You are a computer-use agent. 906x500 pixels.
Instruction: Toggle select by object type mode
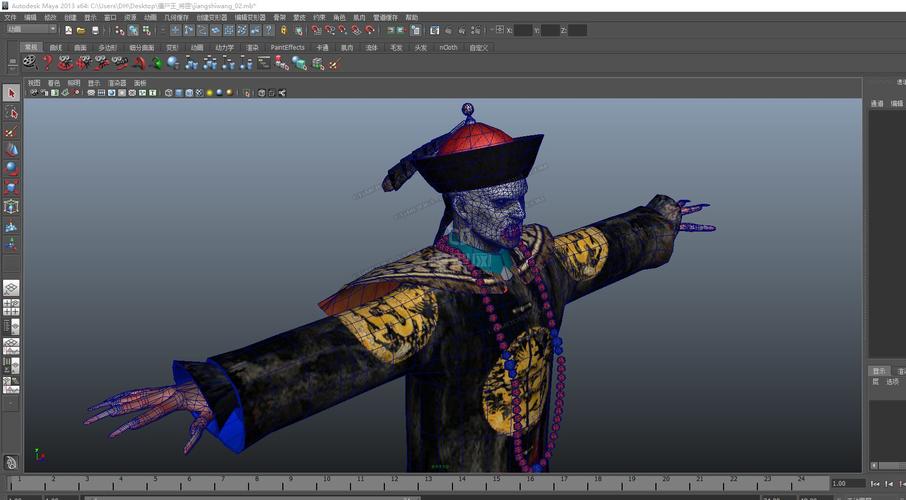pos(133,30)
